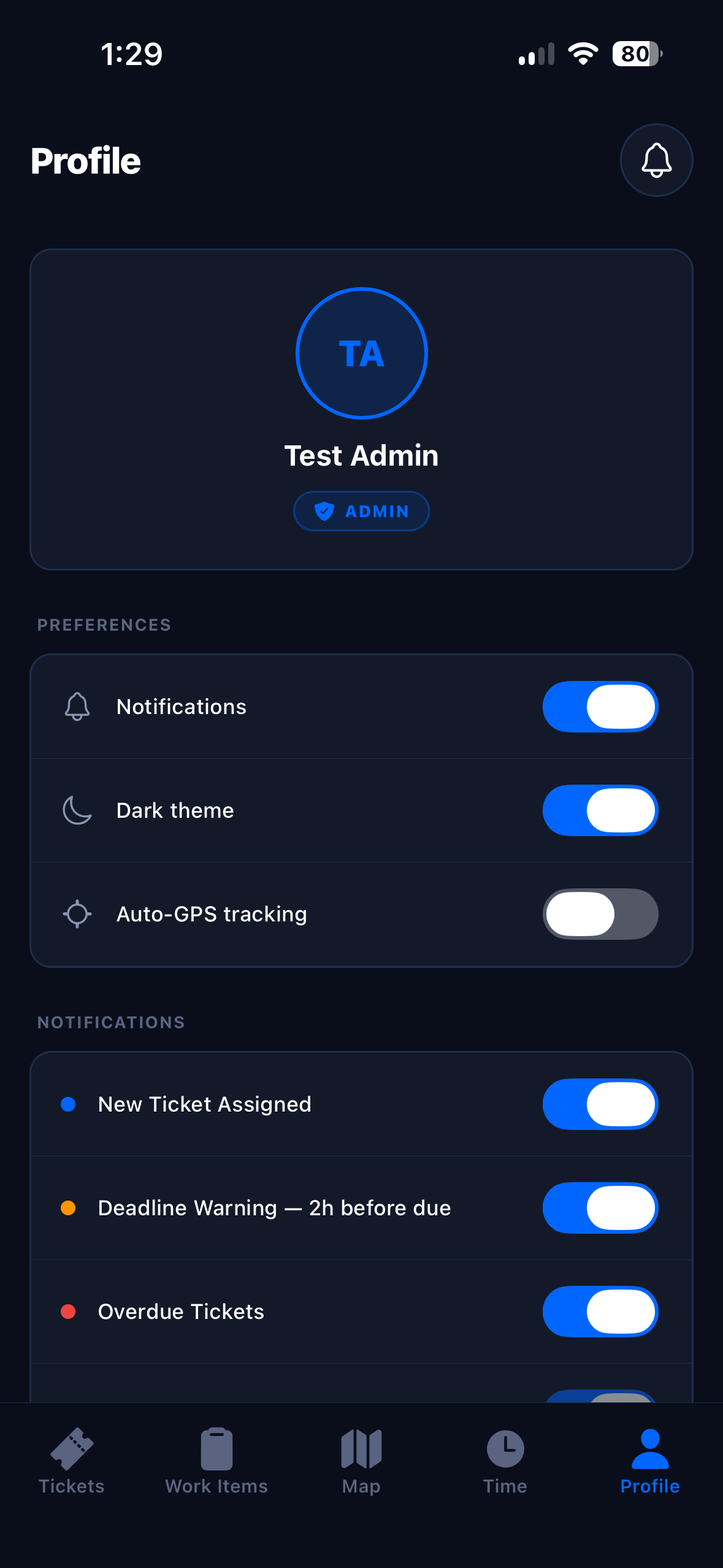Tap the bell icon beside Notifications
Image resolution: width=723 pixels, height=1568 pixels.
tap(77, 707)
